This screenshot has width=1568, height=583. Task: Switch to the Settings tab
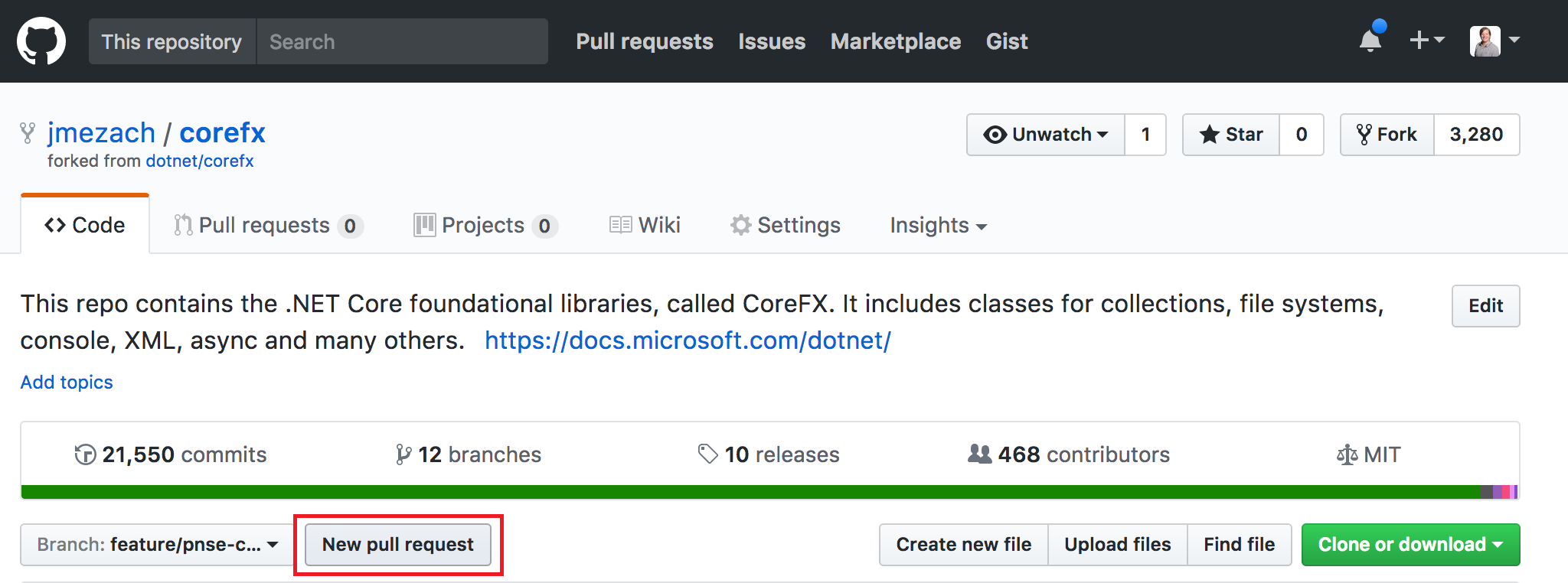pyautogui.click(x=786, y=225)
